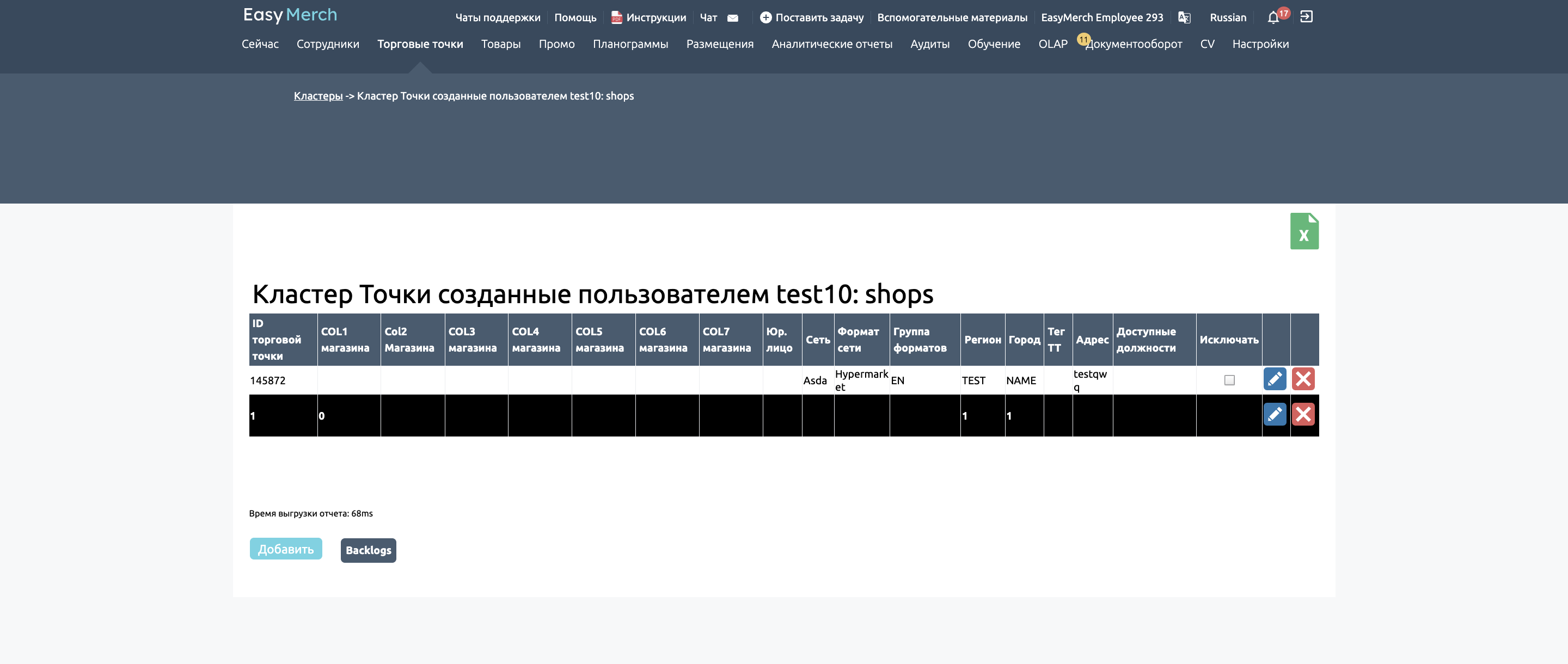Toggle the Исключать checkbox for row 145872
Image resolution: width=1568 pixels, height=664 pixels.
coord(1229,380)
